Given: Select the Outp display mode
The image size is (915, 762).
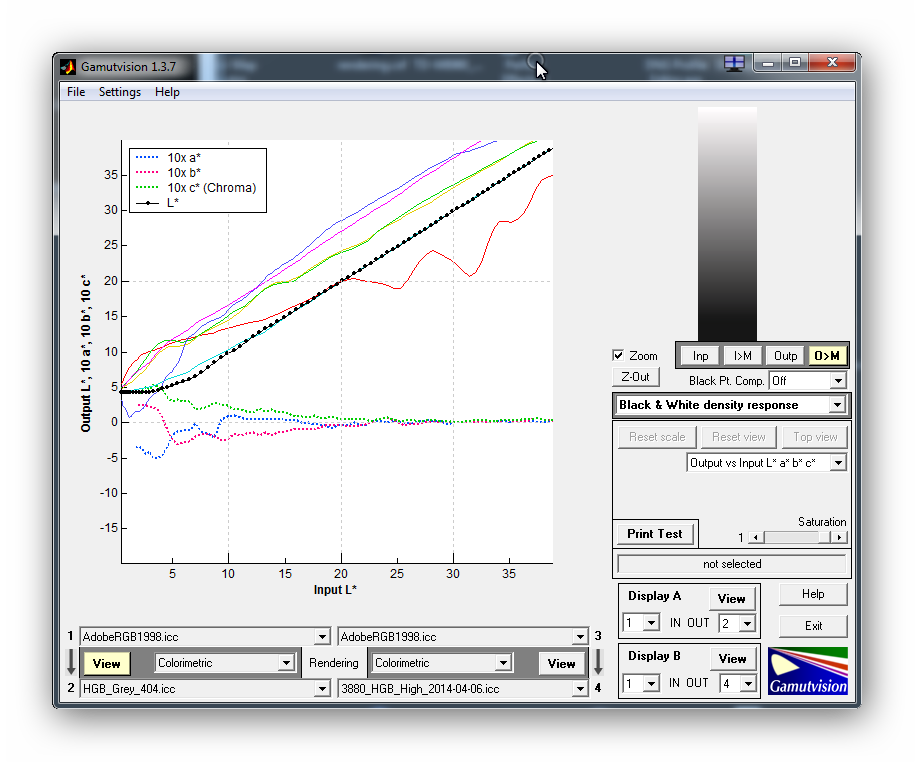Looking at the screenshot, I should (x=786, y=356).
